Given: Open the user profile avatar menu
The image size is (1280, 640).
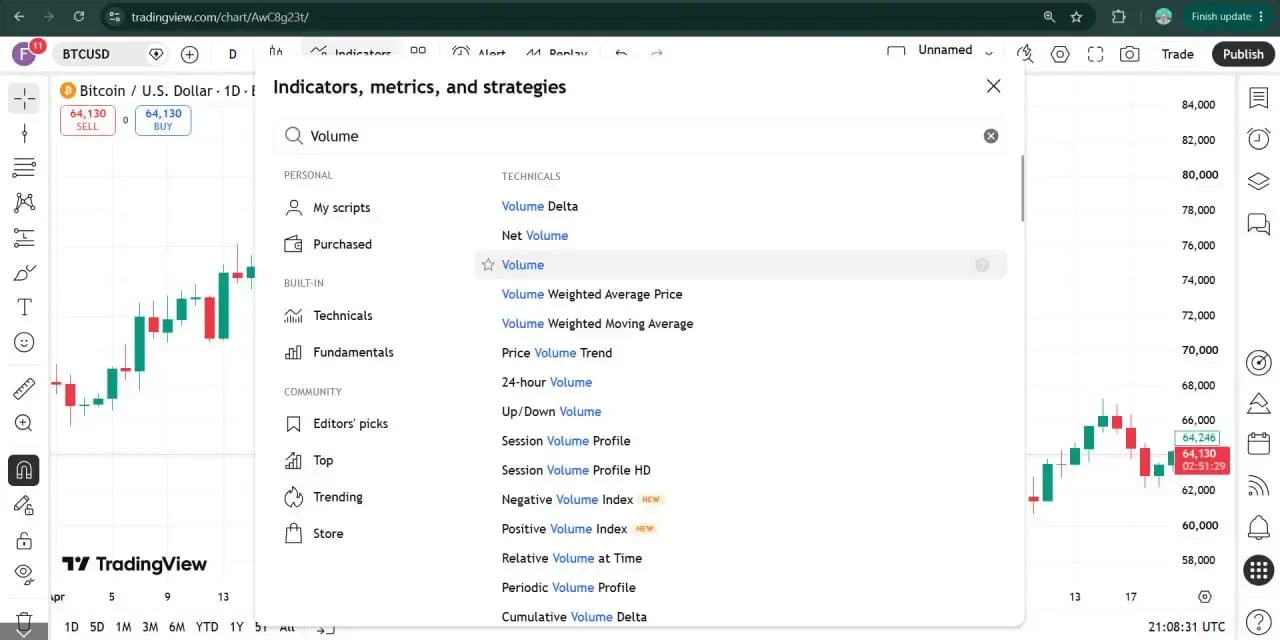Looking at the screenshot, I should click(x=24, y=54).
